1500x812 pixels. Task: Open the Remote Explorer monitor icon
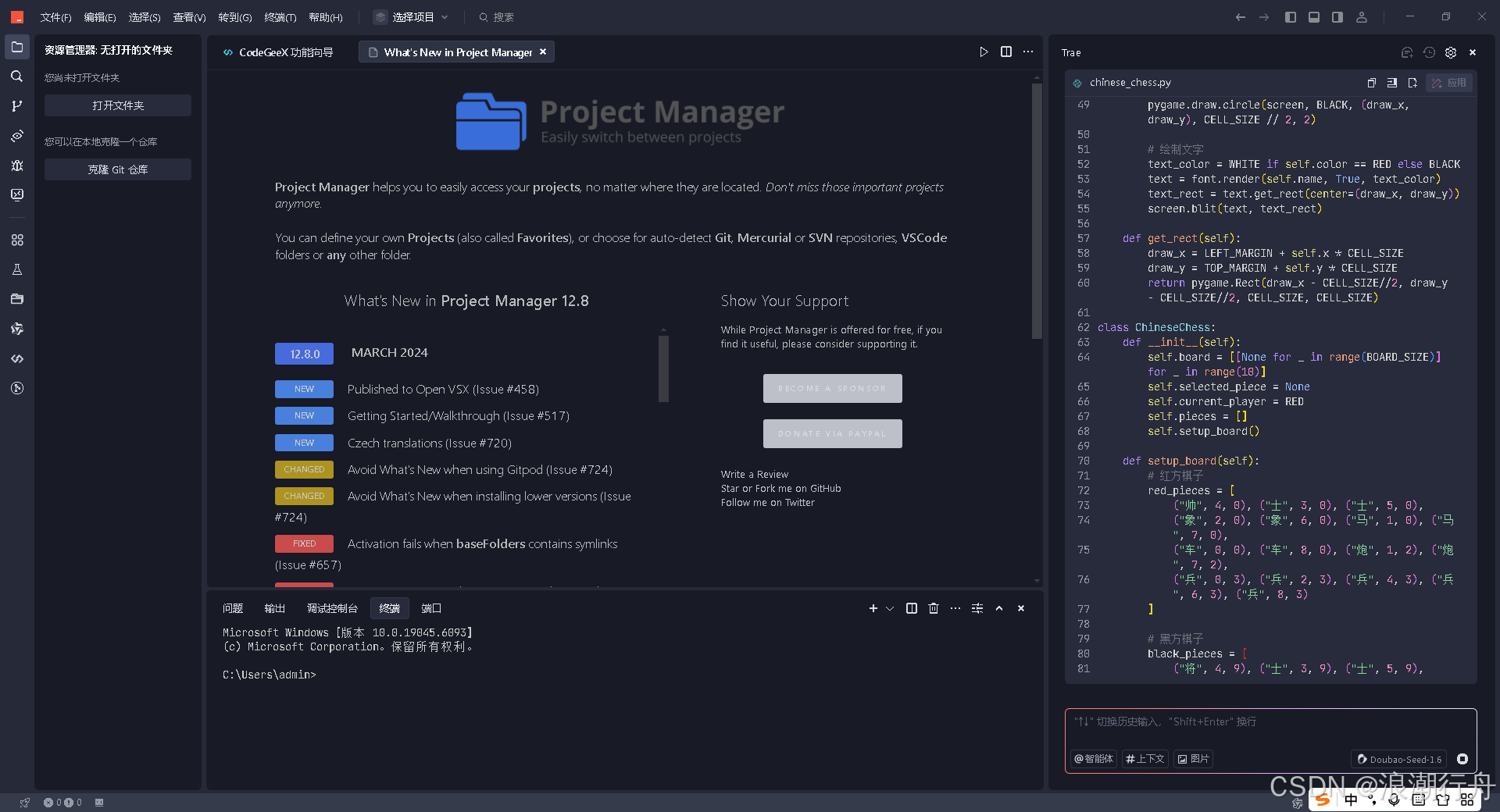[x=17, y=195]
